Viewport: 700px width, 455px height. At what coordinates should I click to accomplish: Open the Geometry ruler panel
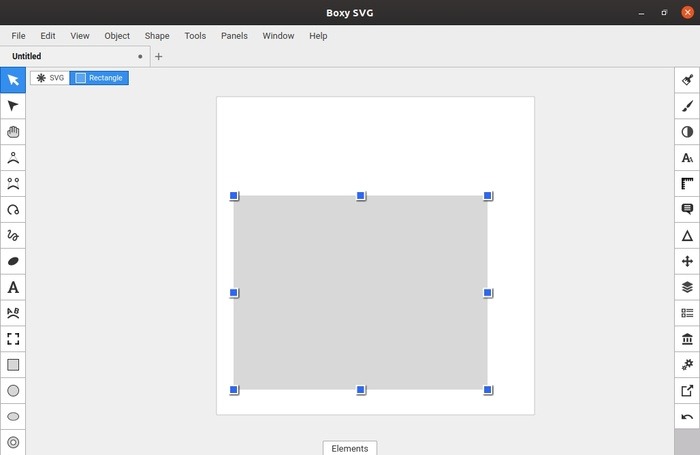click(x=687, y=184)
